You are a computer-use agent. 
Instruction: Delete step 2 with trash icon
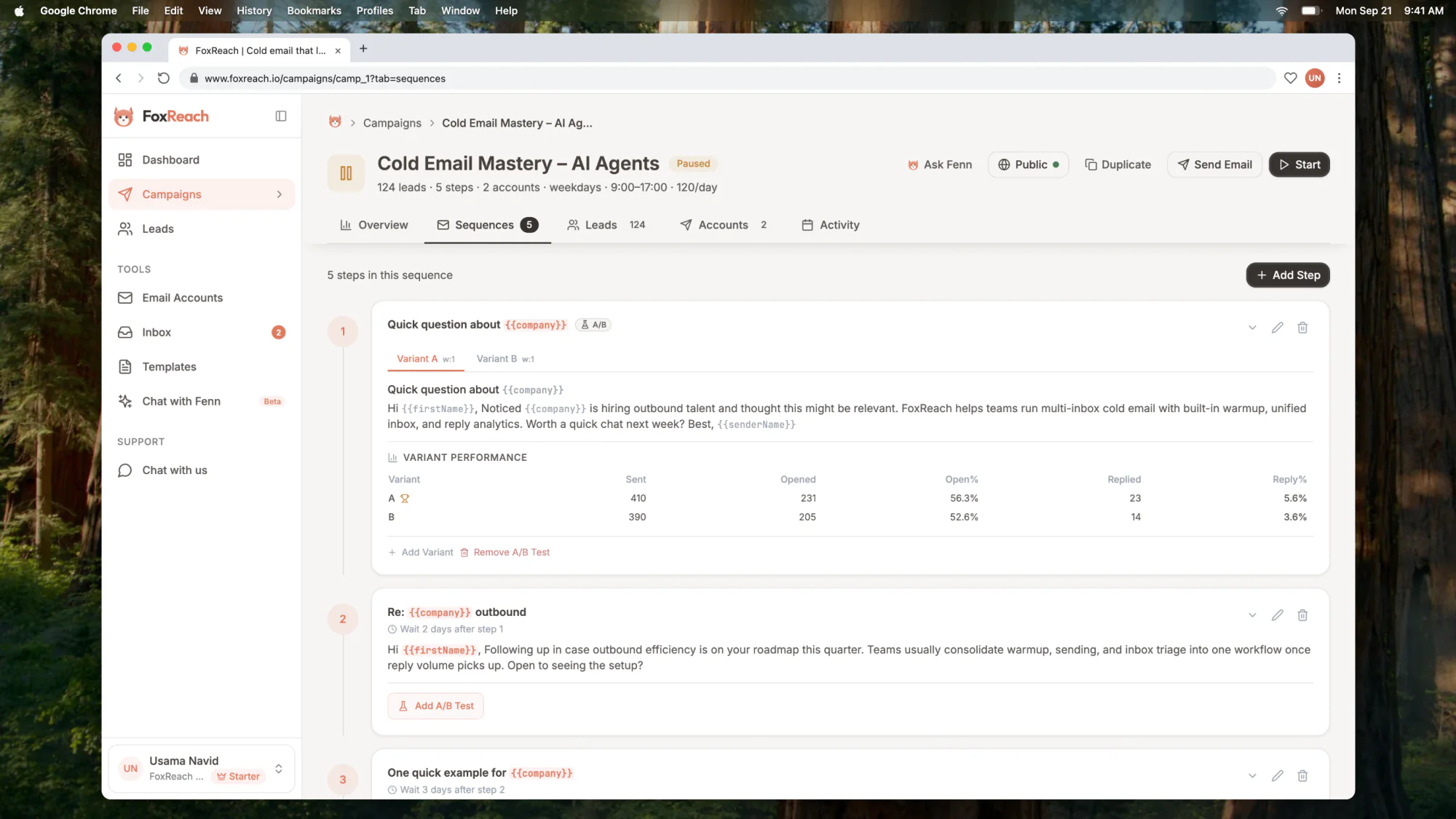pos(1302,615)
